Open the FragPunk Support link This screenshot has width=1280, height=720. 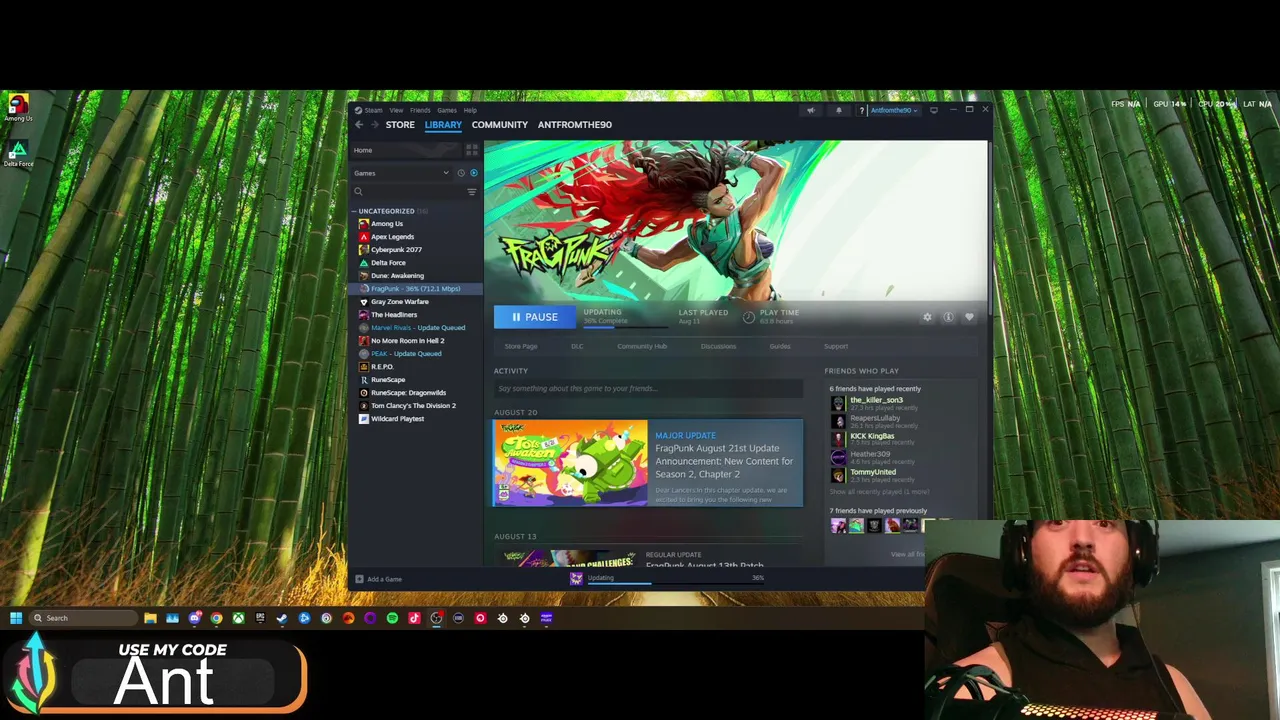(x=836, y=346)
